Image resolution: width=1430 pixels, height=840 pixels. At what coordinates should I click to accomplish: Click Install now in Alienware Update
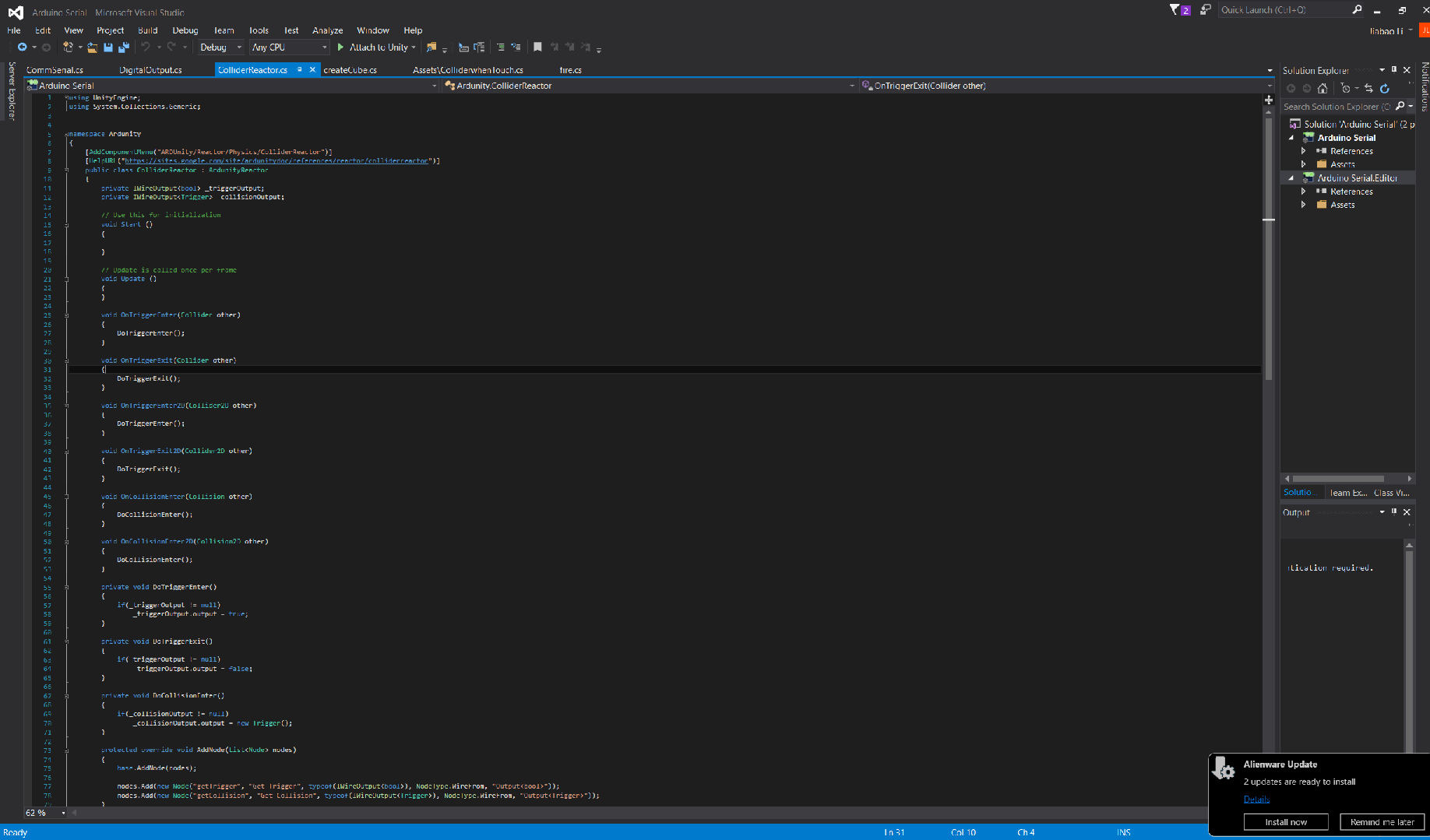1286,822
